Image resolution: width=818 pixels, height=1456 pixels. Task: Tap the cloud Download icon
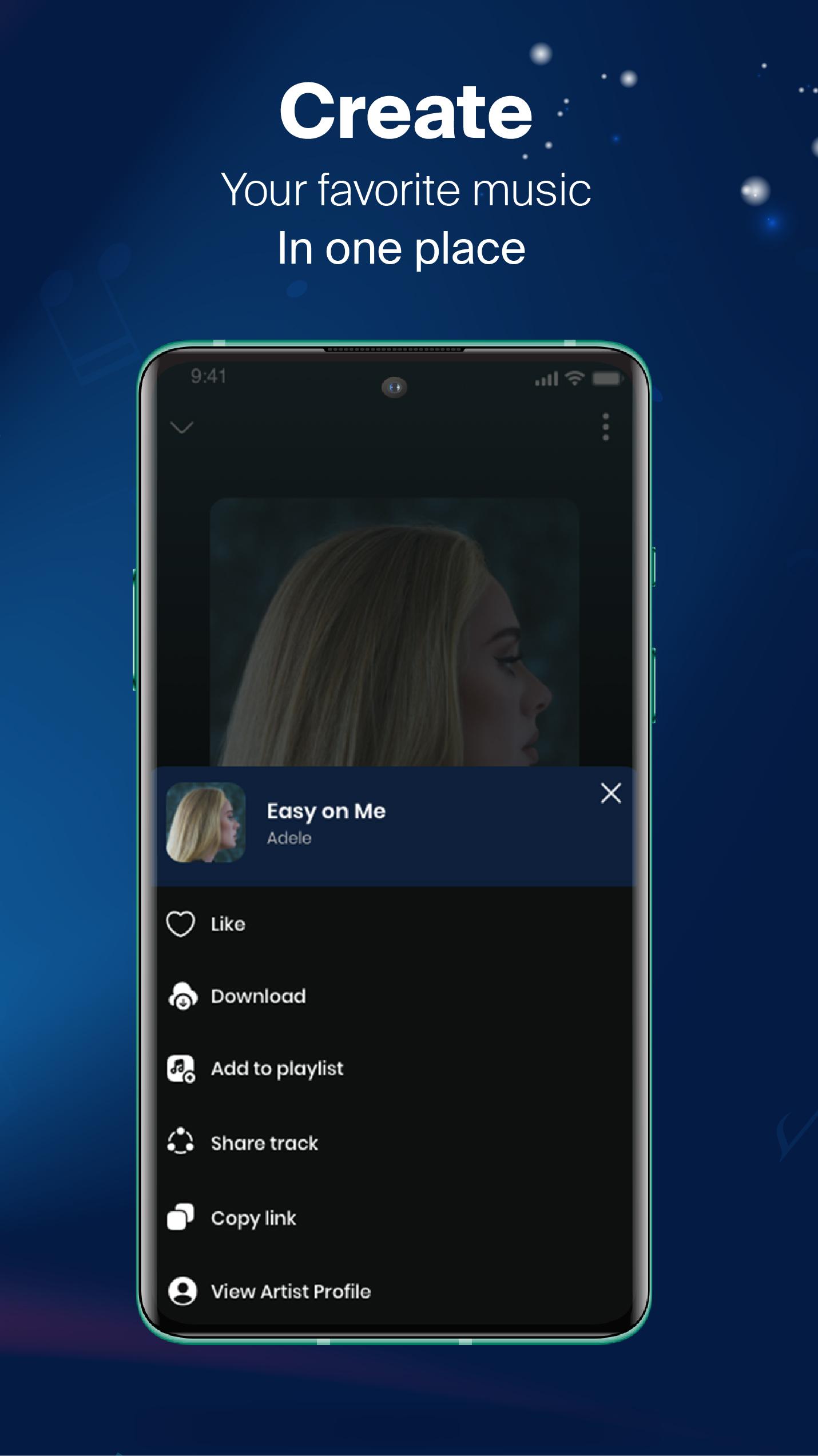[x=182, y=996]
